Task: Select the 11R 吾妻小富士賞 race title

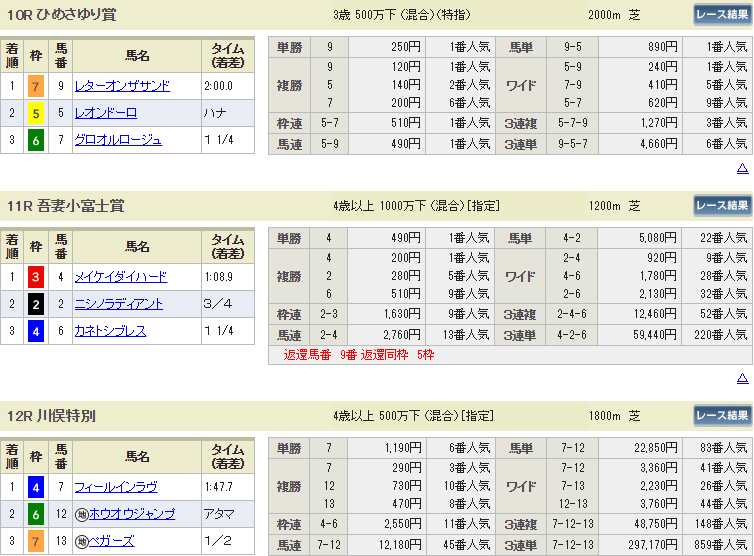Action: tap(66, 206)
